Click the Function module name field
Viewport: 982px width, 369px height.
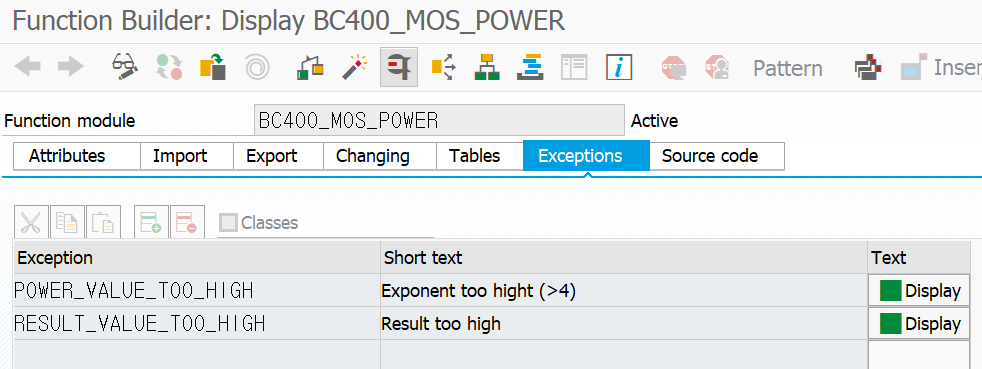439,120
